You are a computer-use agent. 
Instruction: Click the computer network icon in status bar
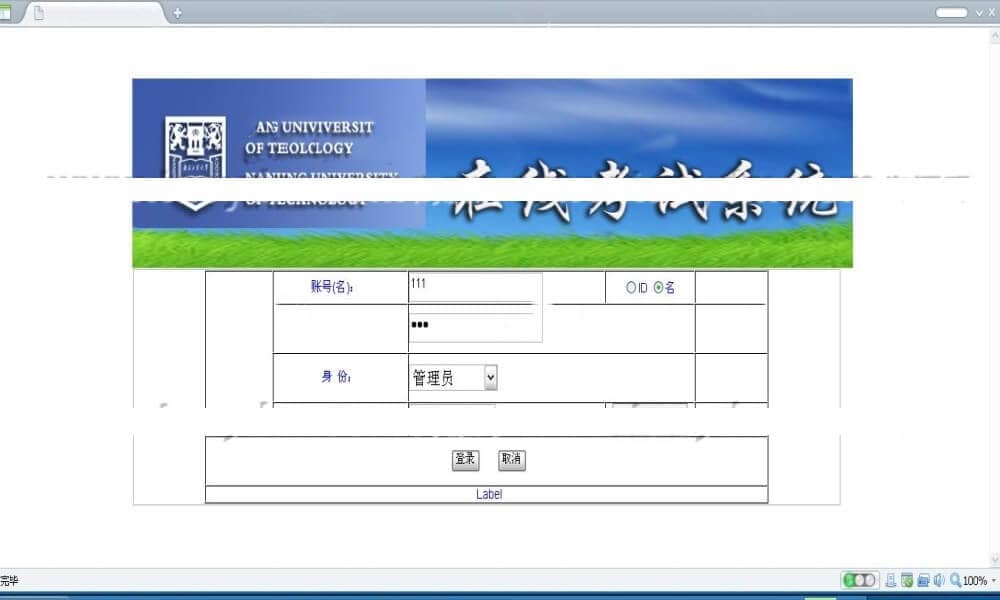click(x=891, y=580)
